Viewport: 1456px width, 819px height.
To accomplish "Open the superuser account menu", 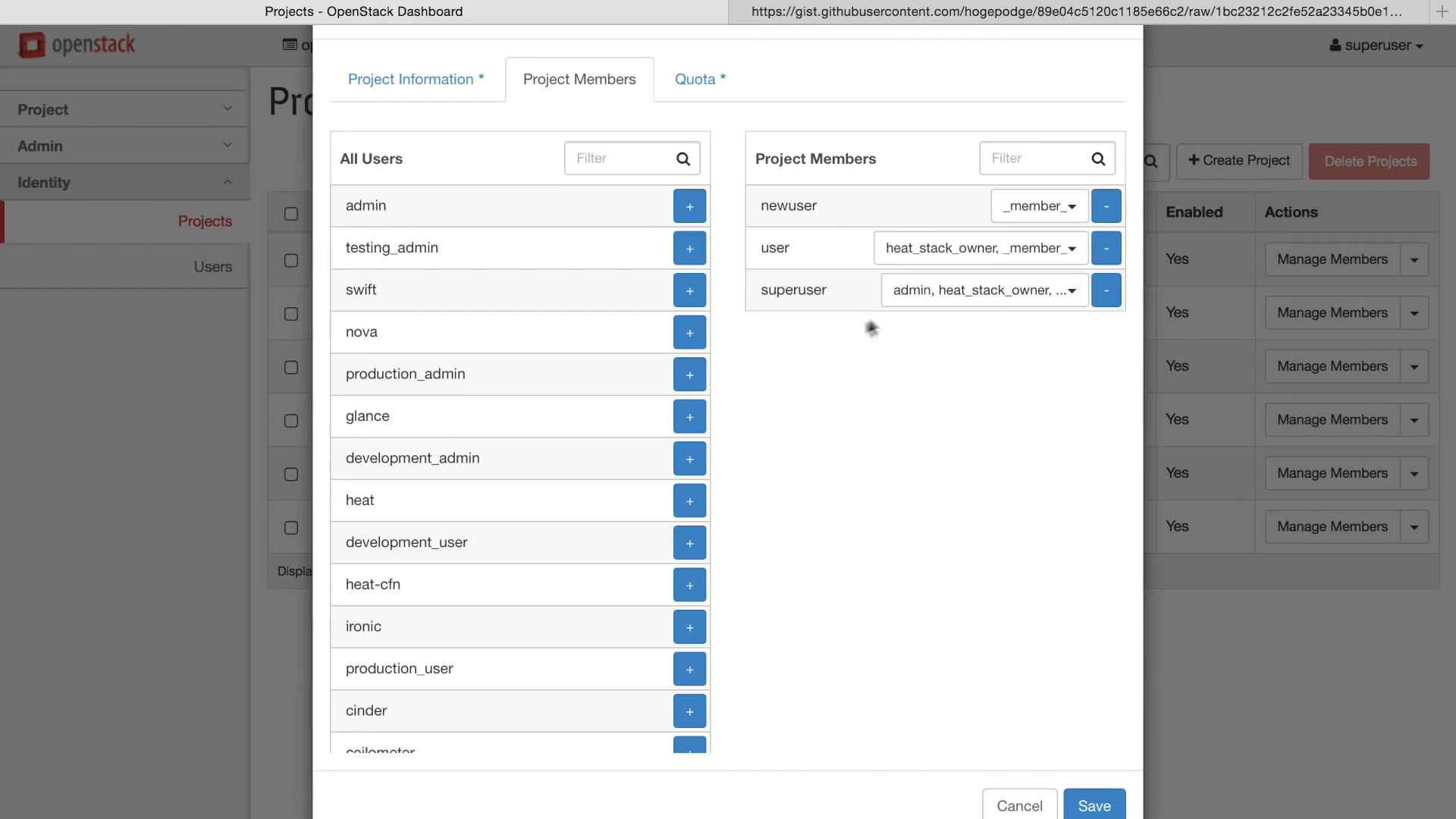I will [x=1376, y=45].
